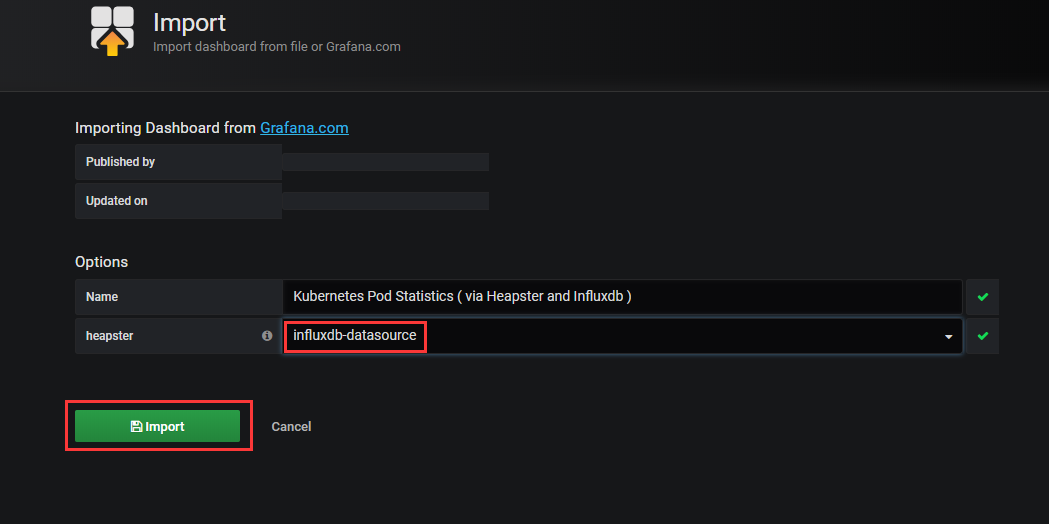
Task: Click the 'heapster' field label
Action: [109, 336]
